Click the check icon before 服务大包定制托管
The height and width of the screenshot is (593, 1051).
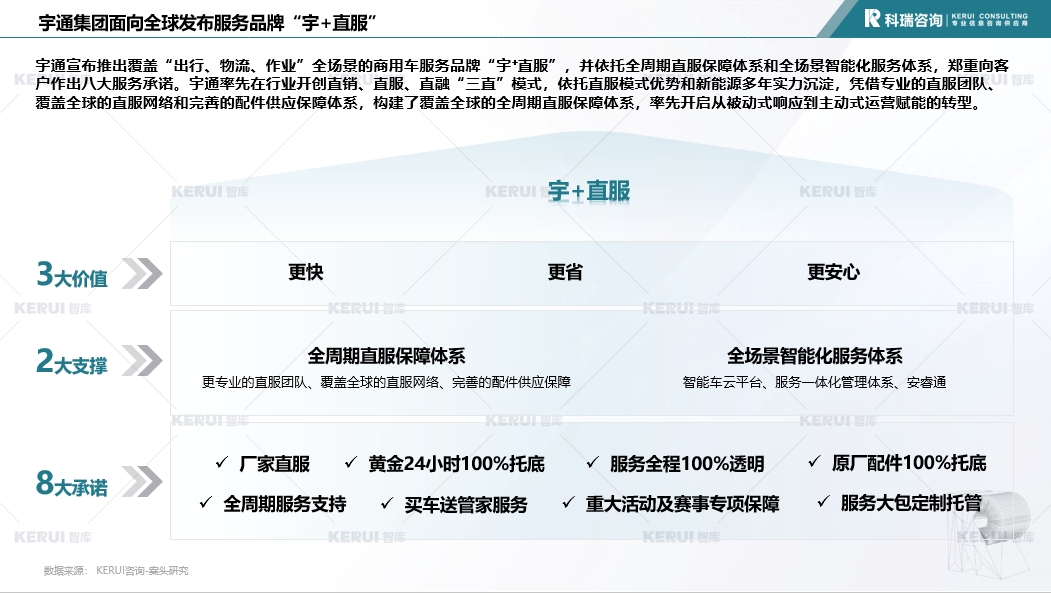[x=823, y=501]
